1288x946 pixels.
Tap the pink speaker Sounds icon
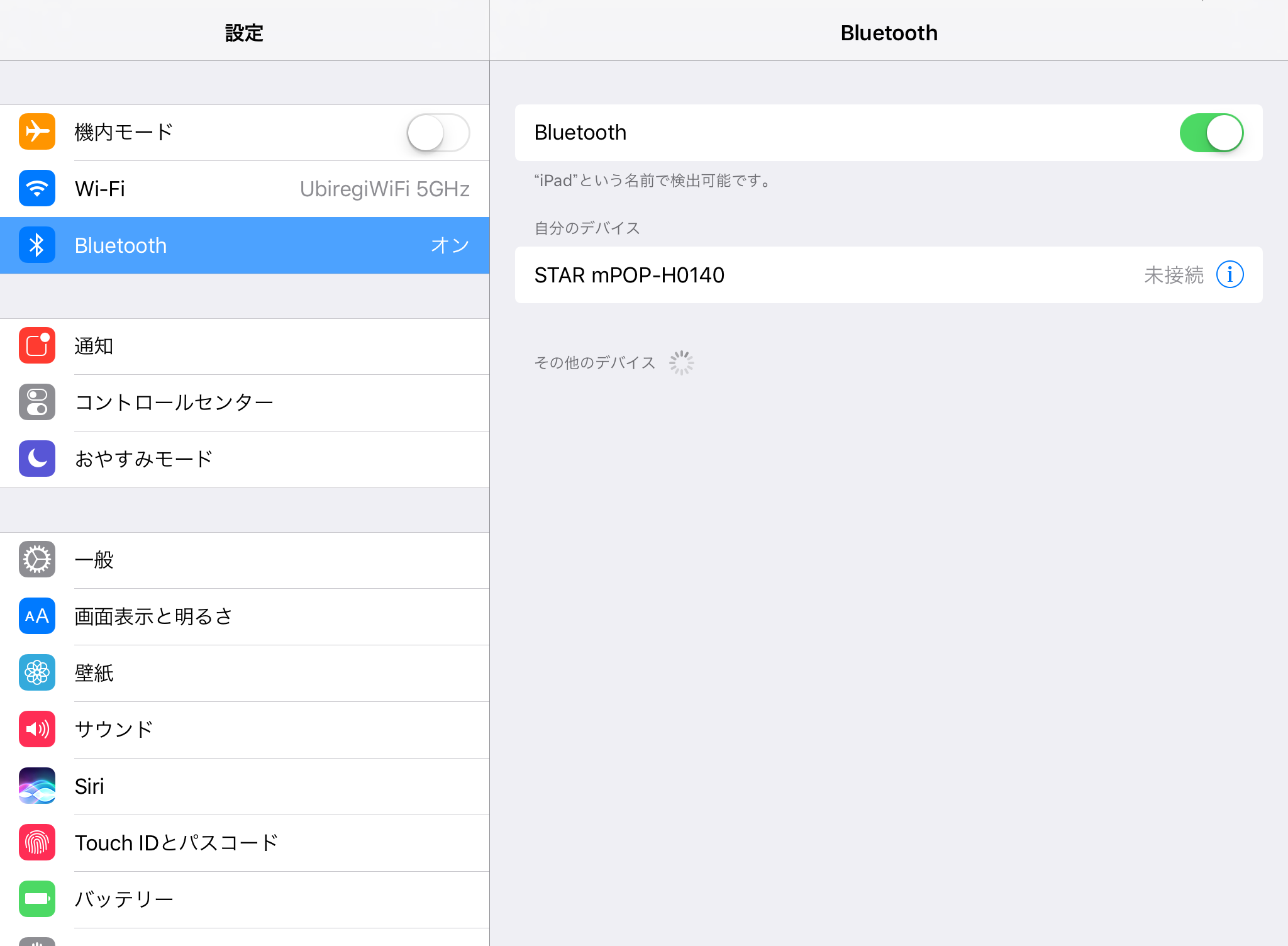pos(37,730)
